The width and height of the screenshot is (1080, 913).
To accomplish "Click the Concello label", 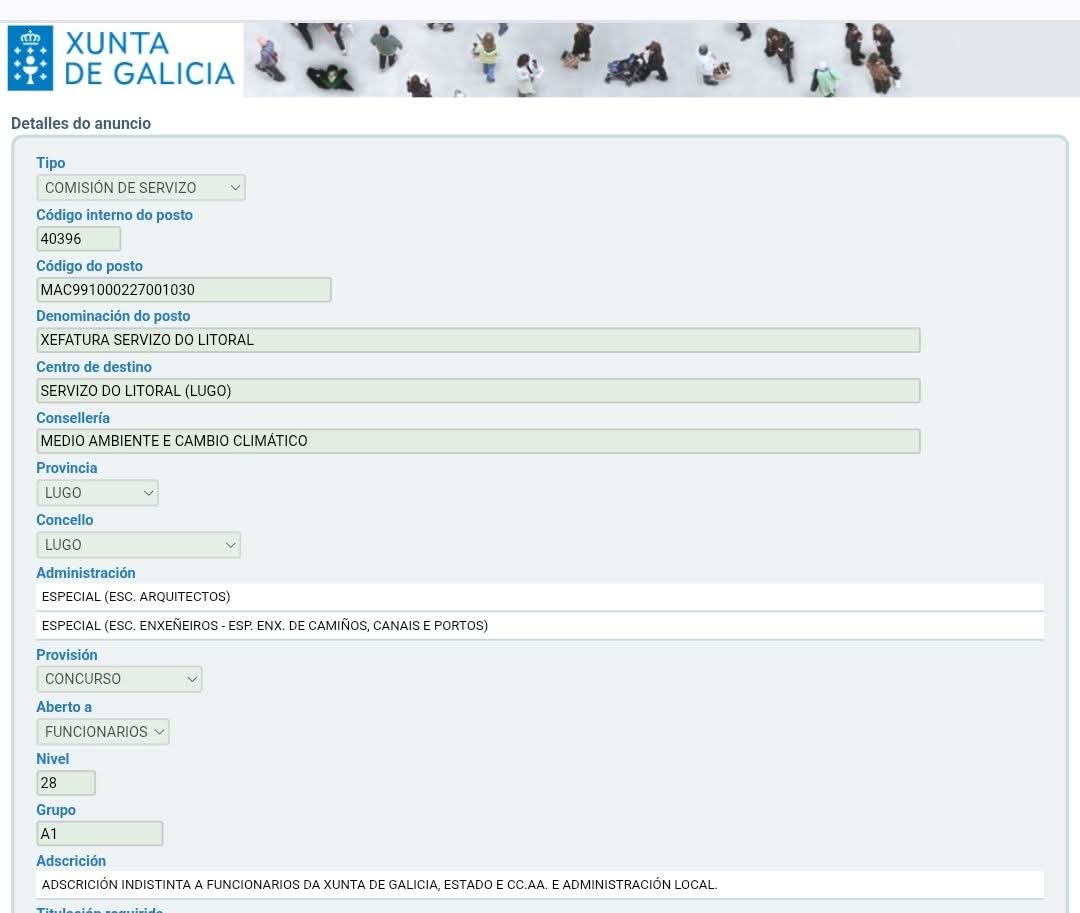I will [65, 520].
